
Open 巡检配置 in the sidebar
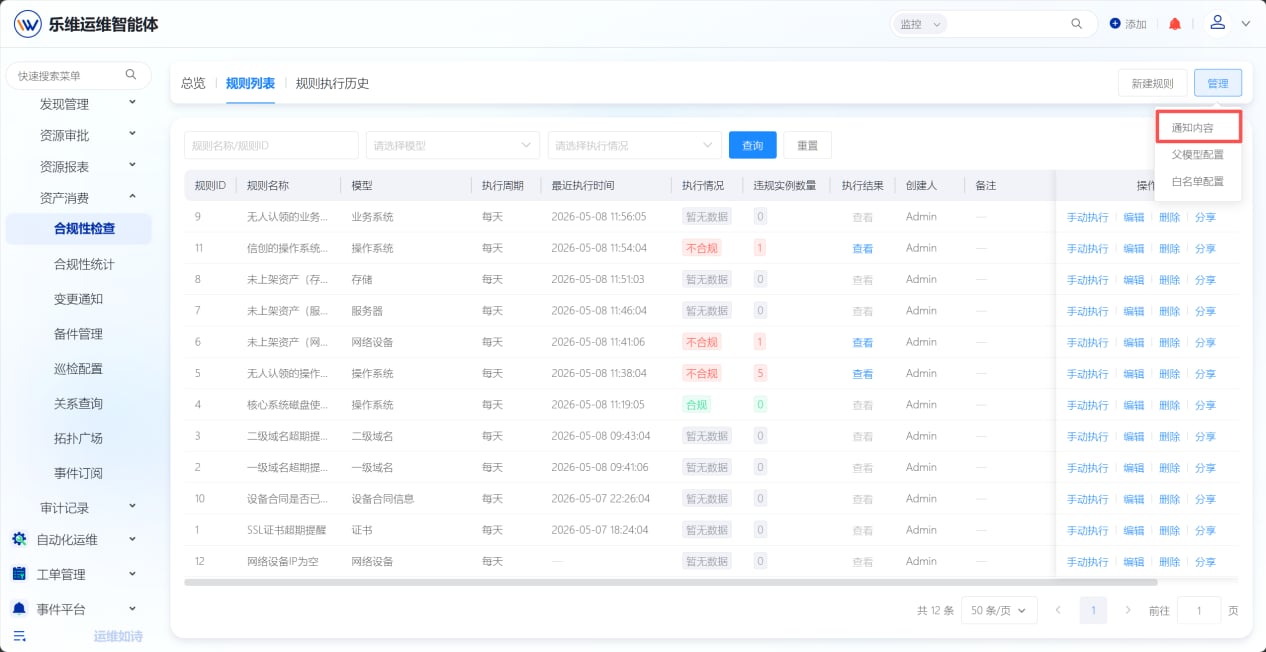pyautogui.click(x=78, y=368)
